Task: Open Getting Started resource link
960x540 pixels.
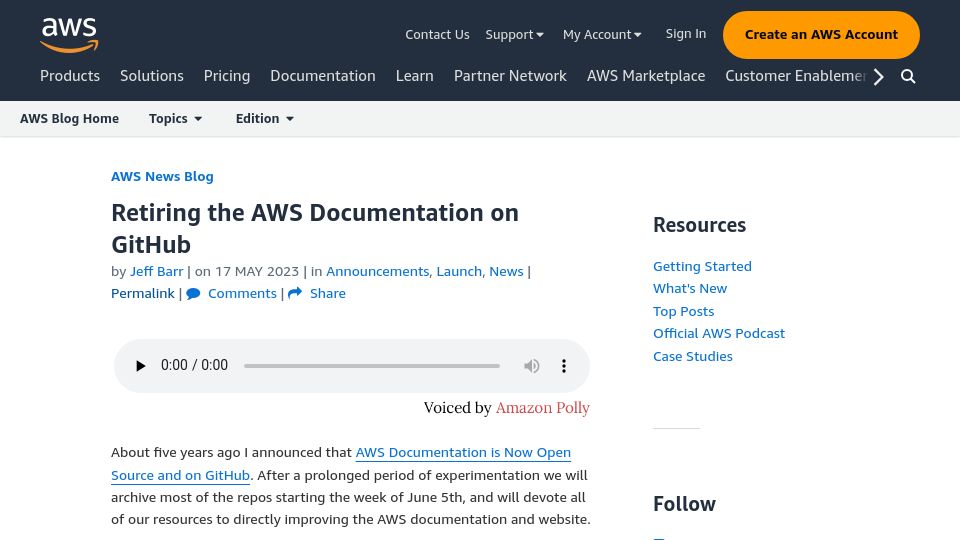Action: [x=702, y=266]
